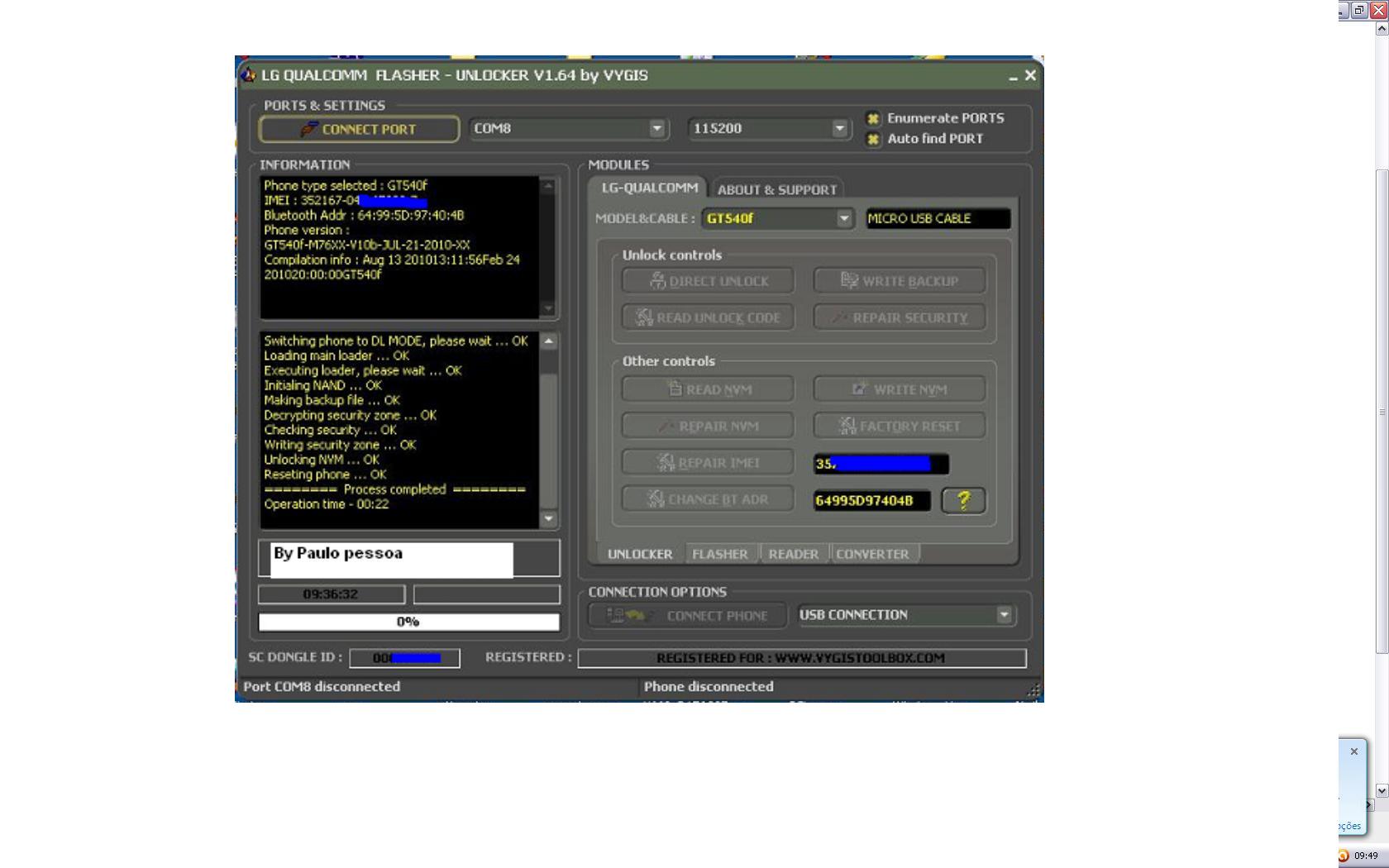Click the SC DONGLE ID field
Screen dimensions: 1389x868
click(x=405, y=658)
